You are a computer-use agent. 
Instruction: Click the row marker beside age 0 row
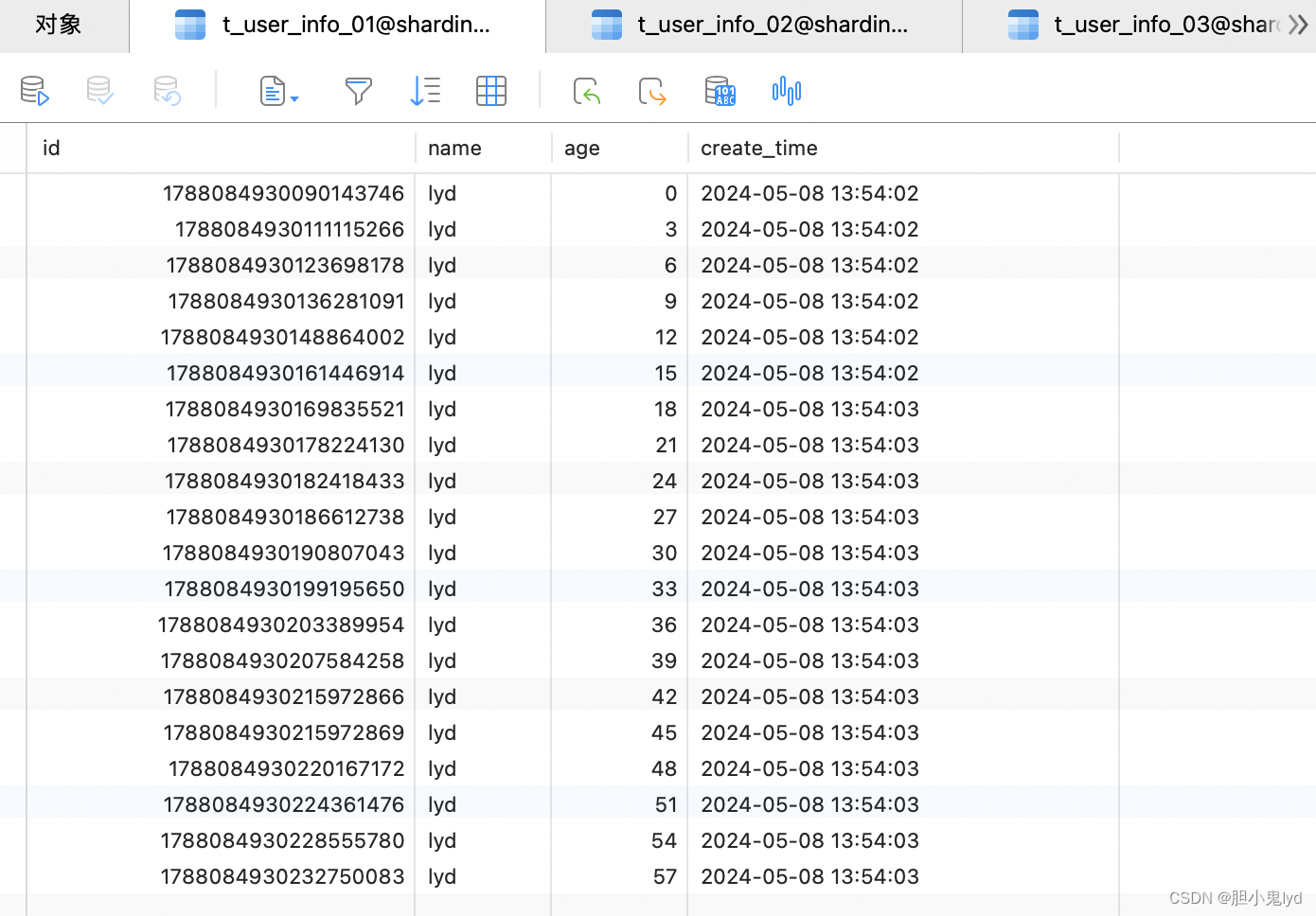(x=13, y=193)
